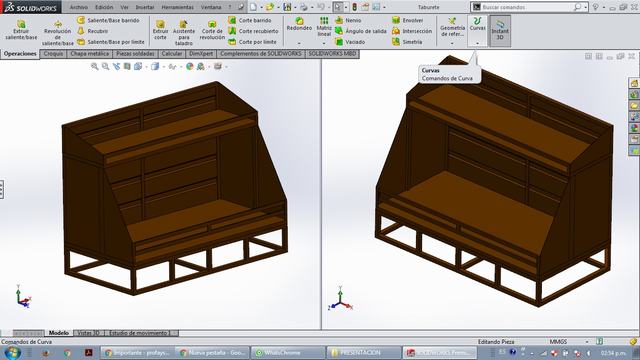Open the PRESENTACION taskbar window

(x=364, y=353)
